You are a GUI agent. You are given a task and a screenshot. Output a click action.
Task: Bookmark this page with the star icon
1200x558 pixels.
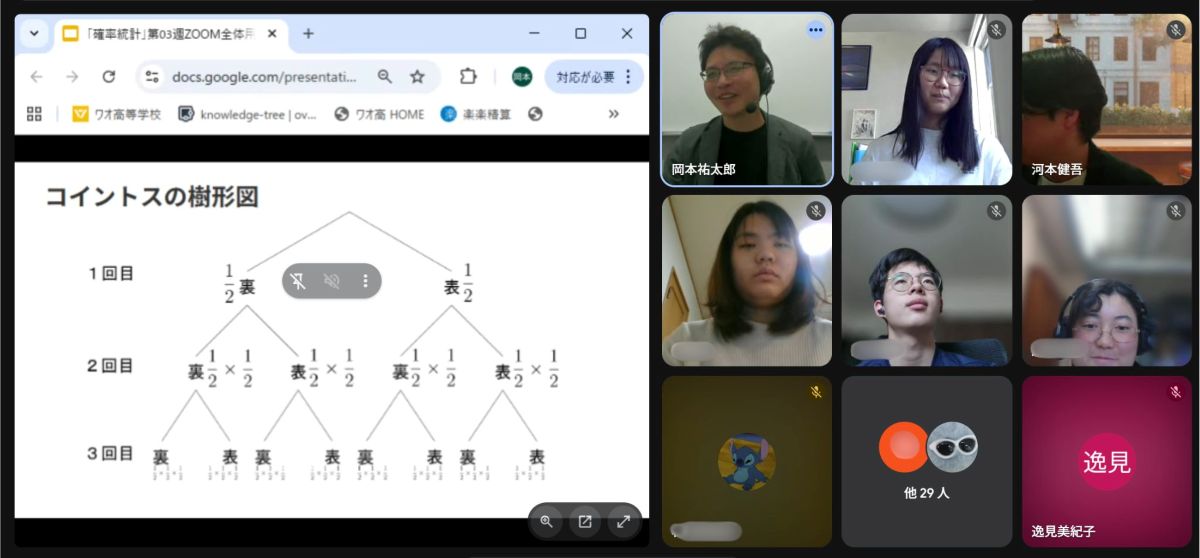(x=417, y=77)
